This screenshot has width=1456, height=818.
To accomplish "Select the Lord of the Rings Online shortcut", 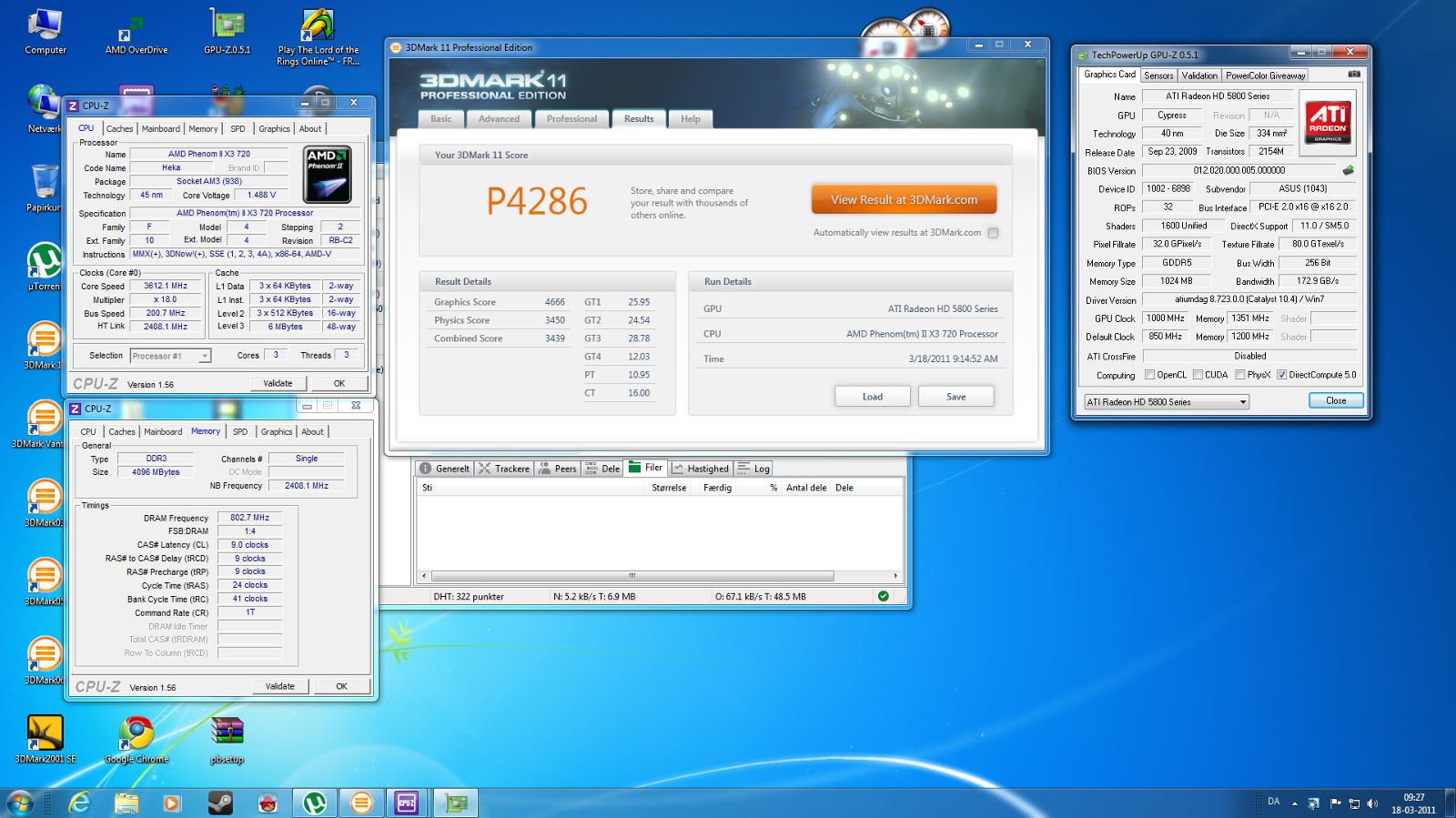I will pyautogui.click(x=318, y=37).
